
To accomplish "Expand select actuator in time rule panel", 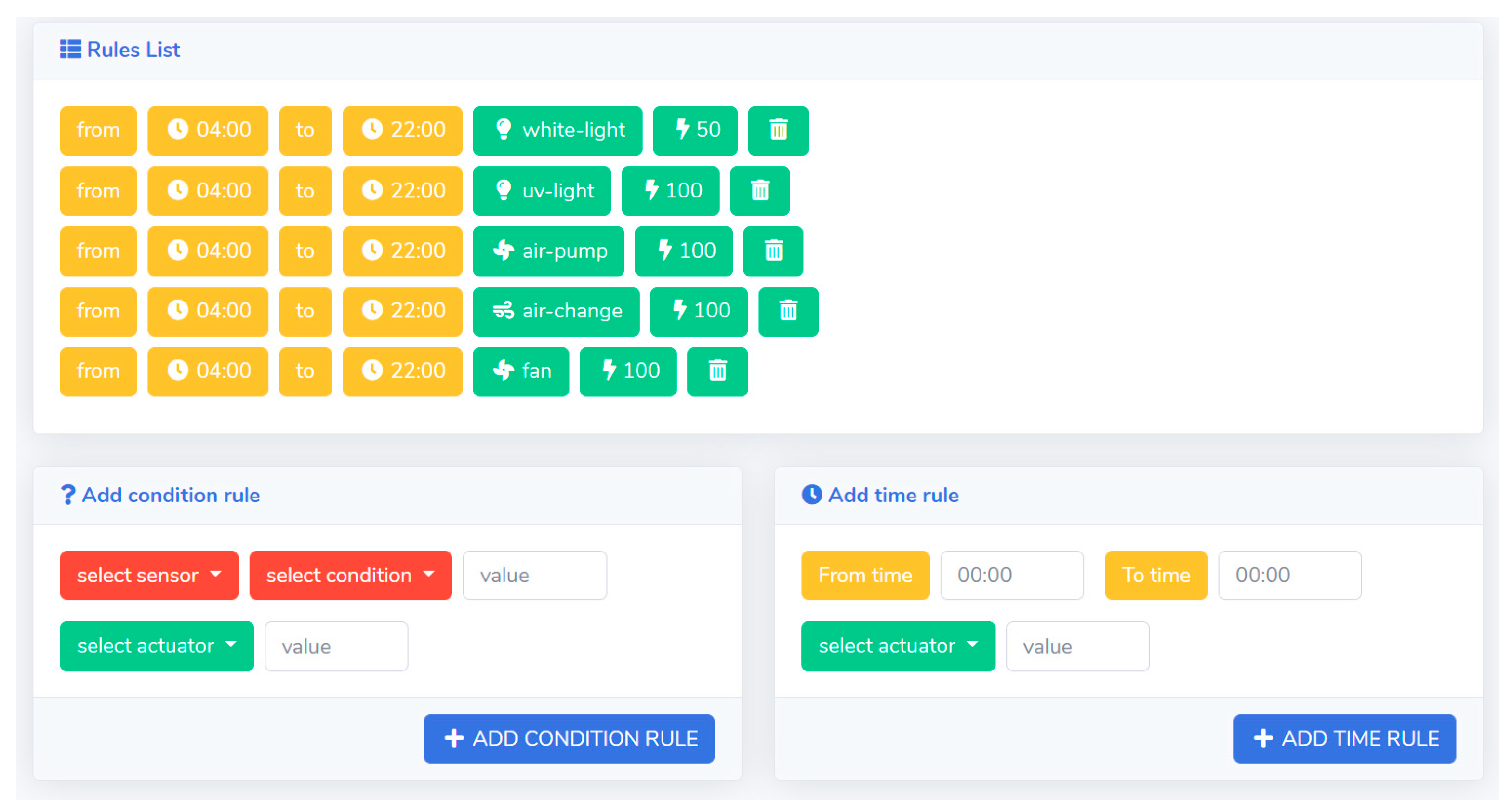I will coord(898,646).
